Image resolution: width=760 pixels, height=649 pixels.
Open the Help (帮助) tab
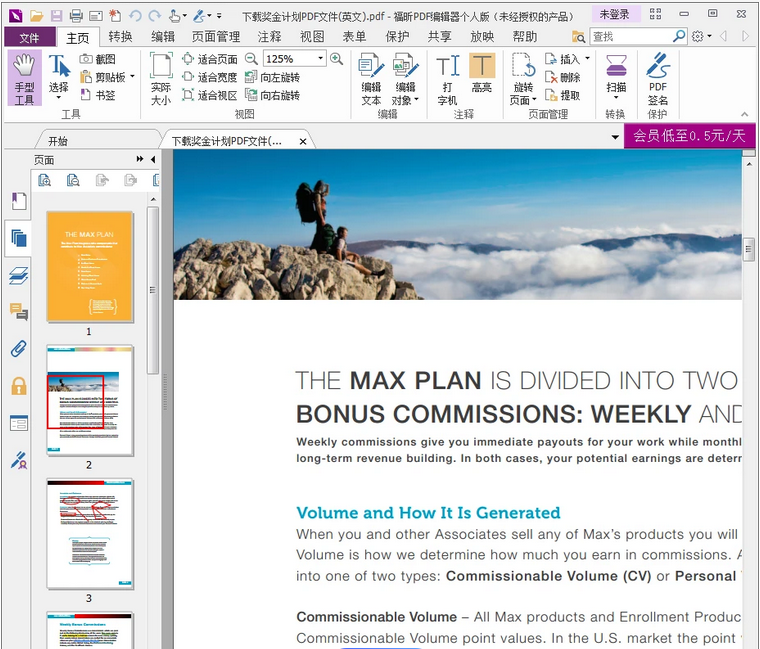[524, 37]
